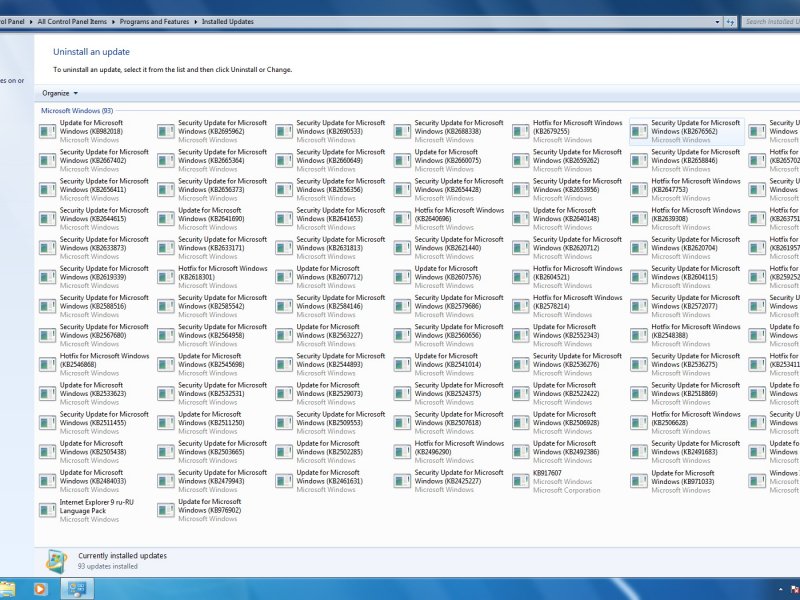Select Update KB2552343 entry
The height and width of the screenshot is (600, 800).
568,335
